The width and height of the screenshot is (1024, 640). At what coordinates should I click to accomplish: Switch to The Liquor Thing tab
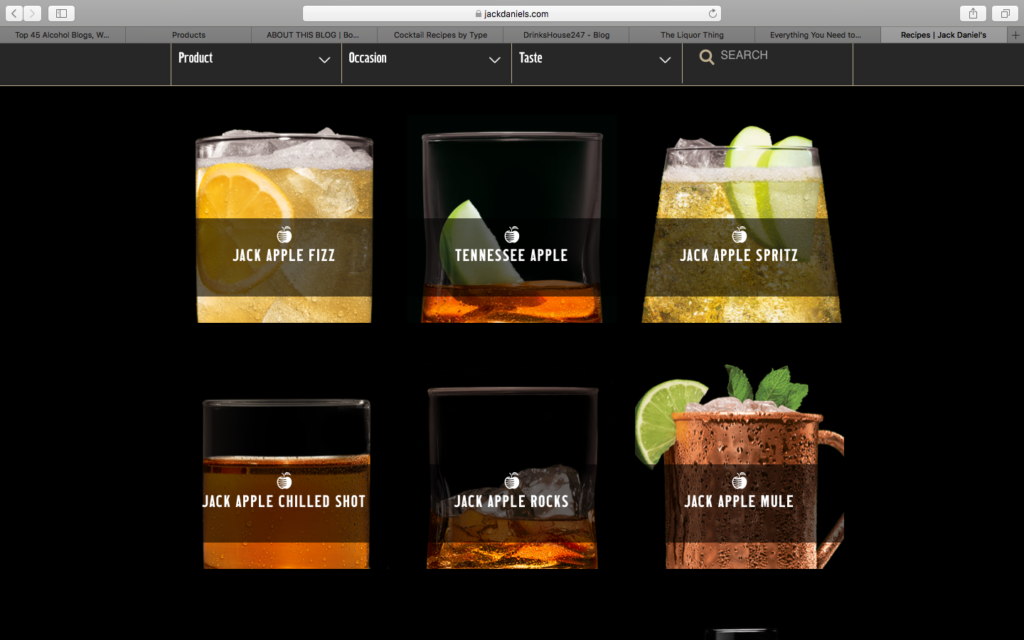click(692, 35)
